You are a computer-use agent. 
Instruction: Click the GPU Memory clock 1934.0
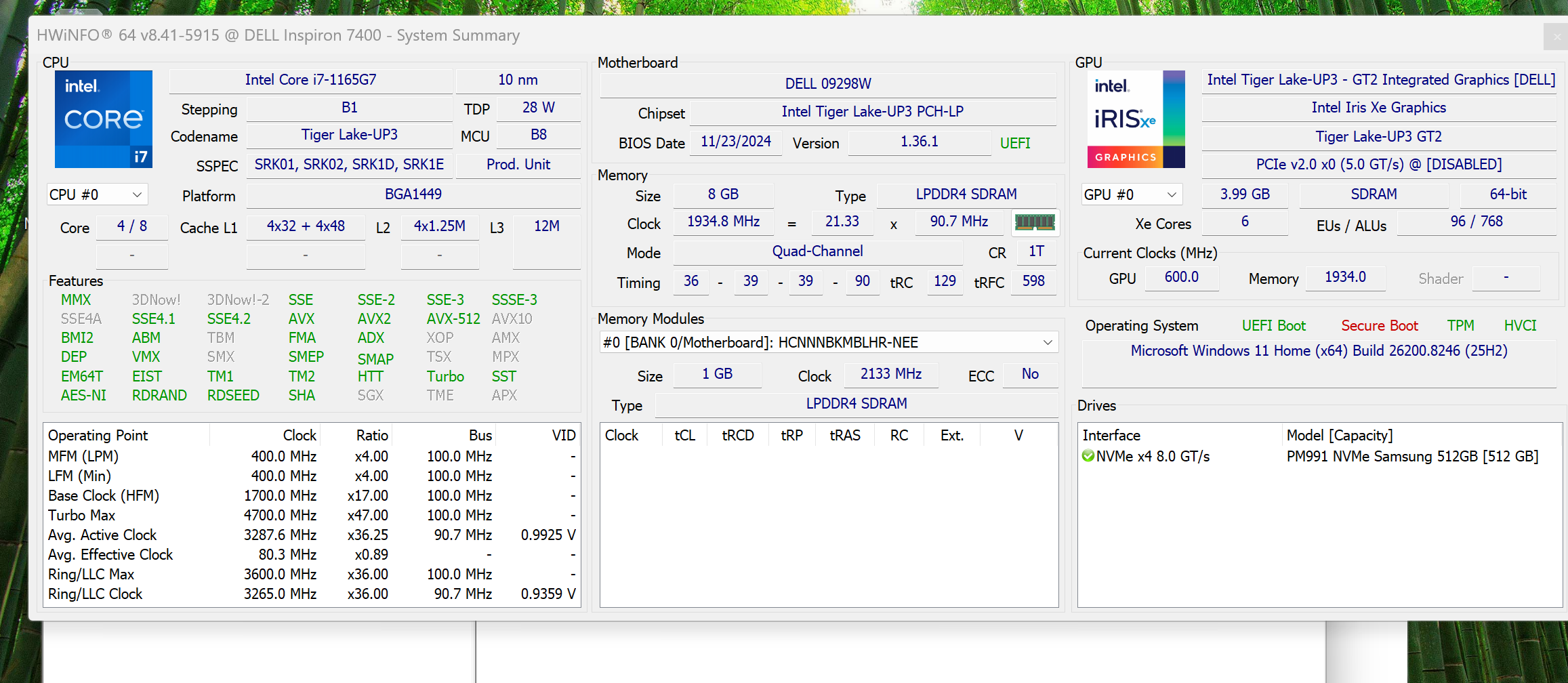click(x=1345, y=277)
